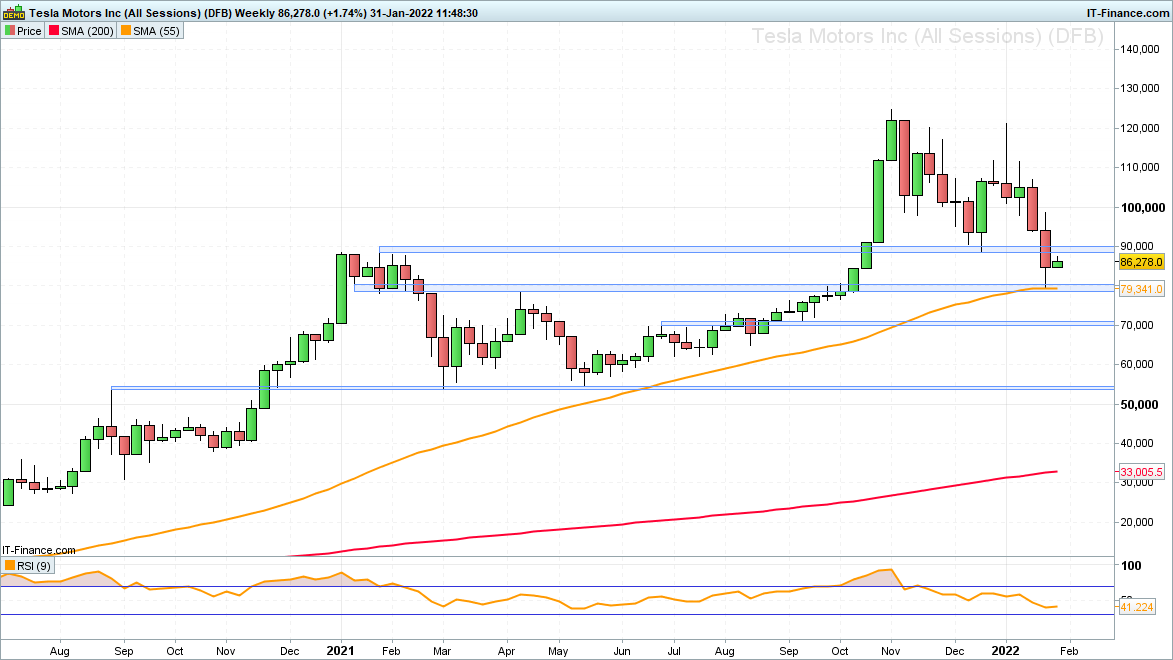Select the SMA (55) legend label
This screenshot has height=660, width=1173.
pos(156,31)
